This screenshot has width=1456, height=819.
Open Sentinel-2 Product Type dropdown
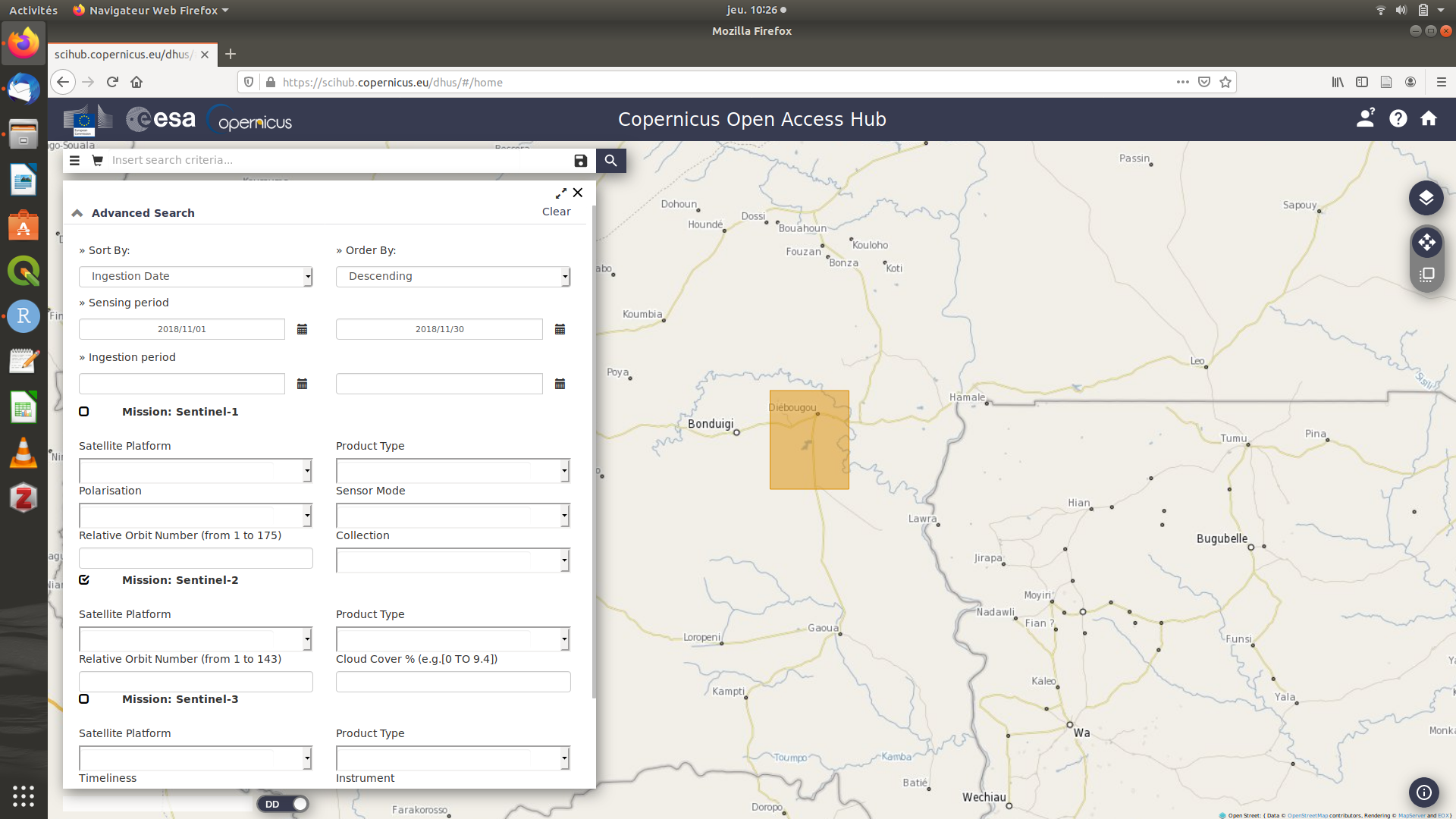pyautogui.click(x=453, y=639)
